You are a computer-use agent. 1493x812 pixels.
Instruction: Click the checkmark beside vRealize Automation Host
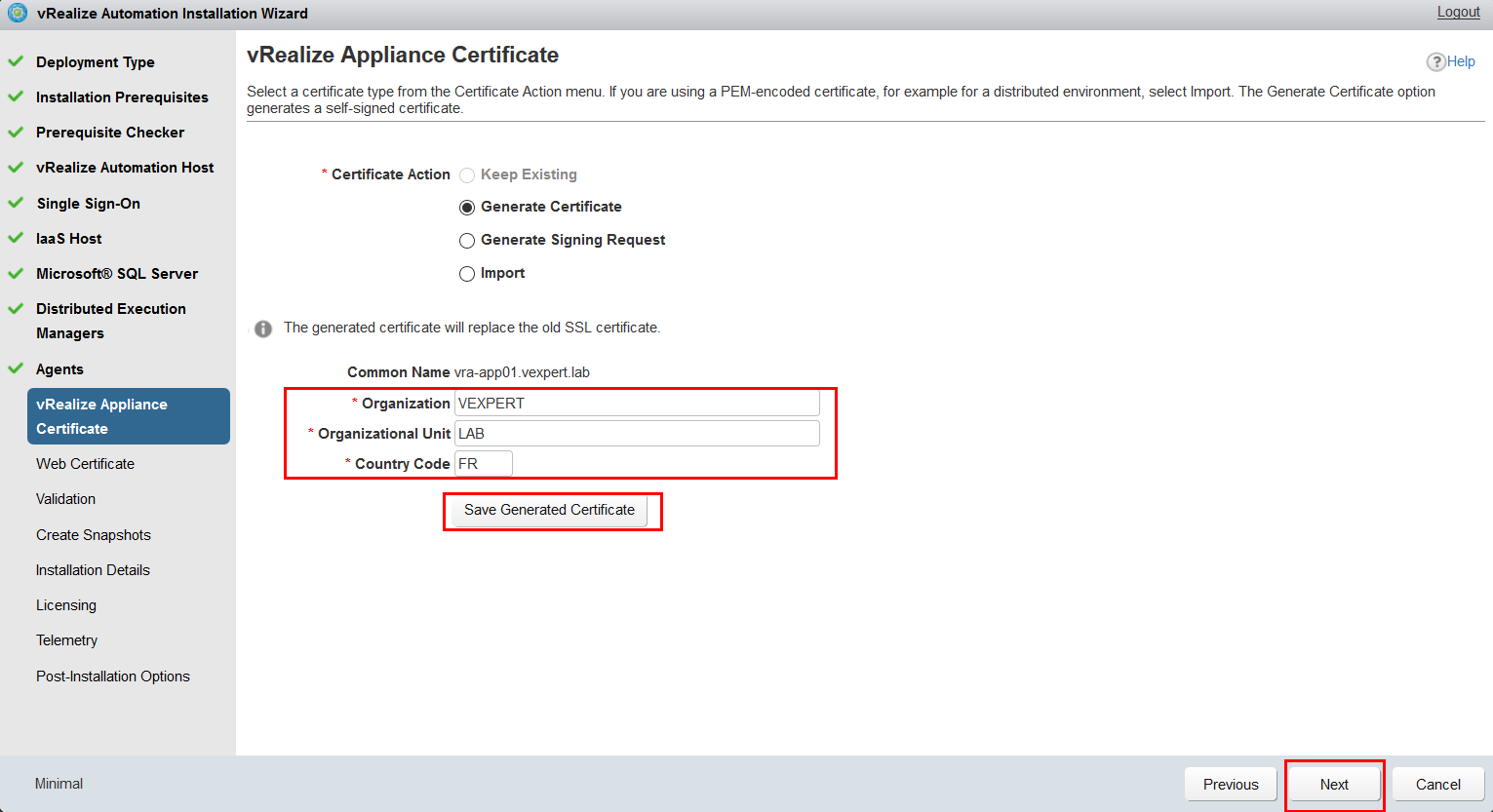(16, 167)
